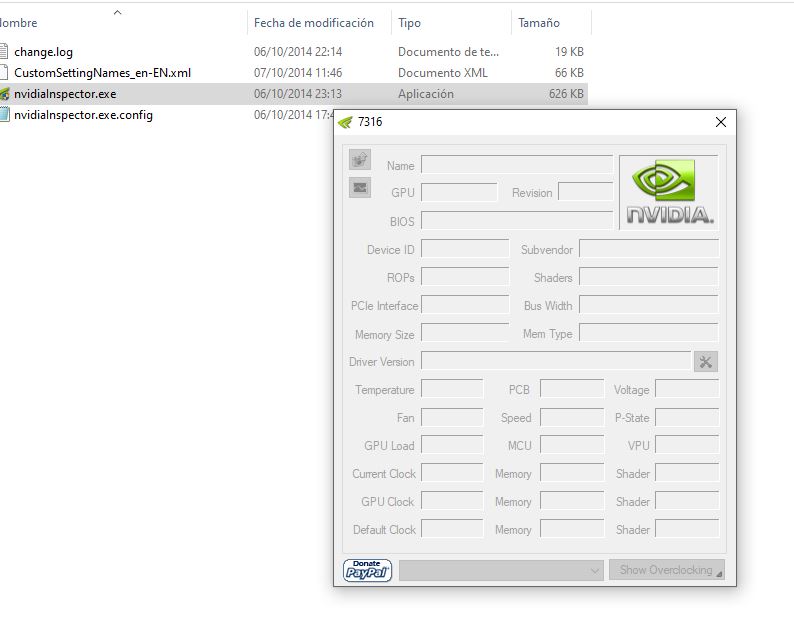Sort by Tamaño column header
Image resolution: width=794 pixels, height=627 pixels.
[x=539, y=23]
